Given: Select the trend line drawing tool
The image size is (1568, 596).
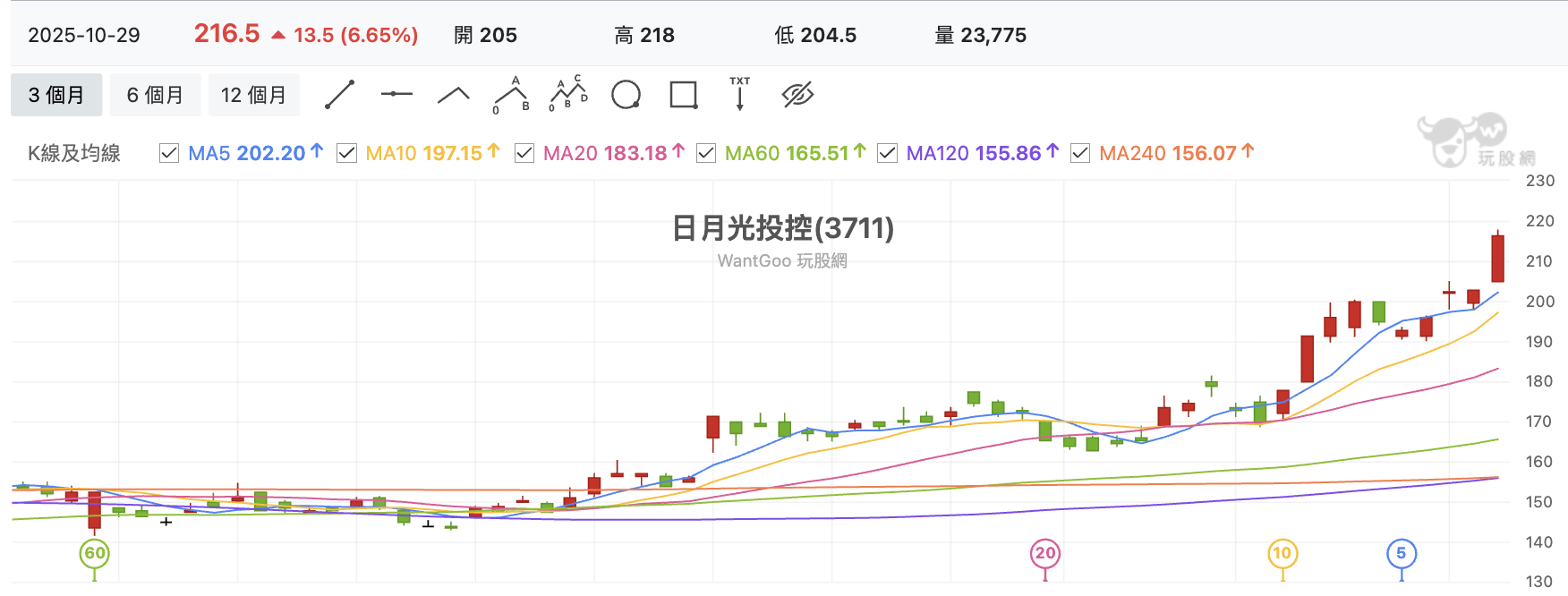Looking at the screenshot, I should pyautogui.click(x=339, y=95).
